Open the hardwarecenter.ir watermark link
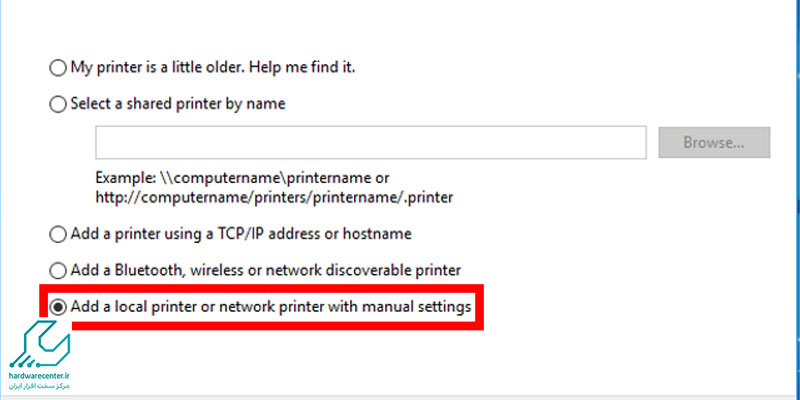Screen dimensions: 800x400 40,377
